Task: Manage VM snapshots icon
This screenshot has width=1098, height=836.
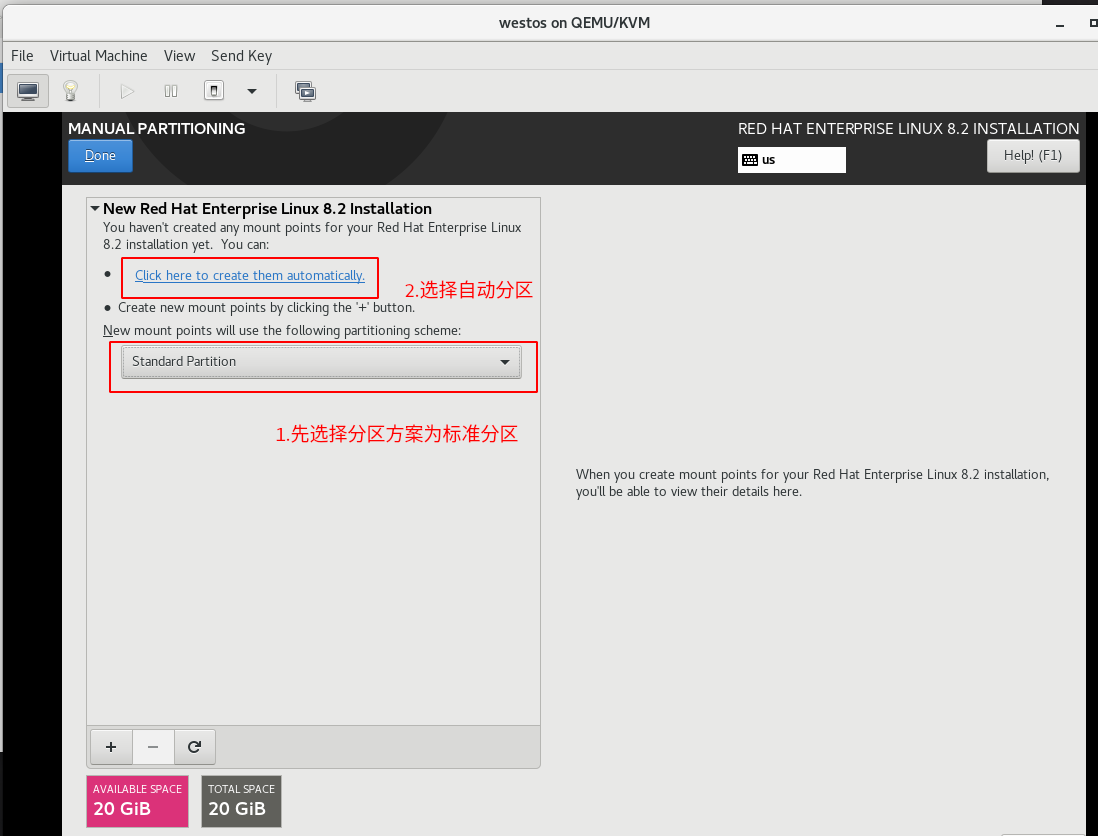Action: point(305,91)
